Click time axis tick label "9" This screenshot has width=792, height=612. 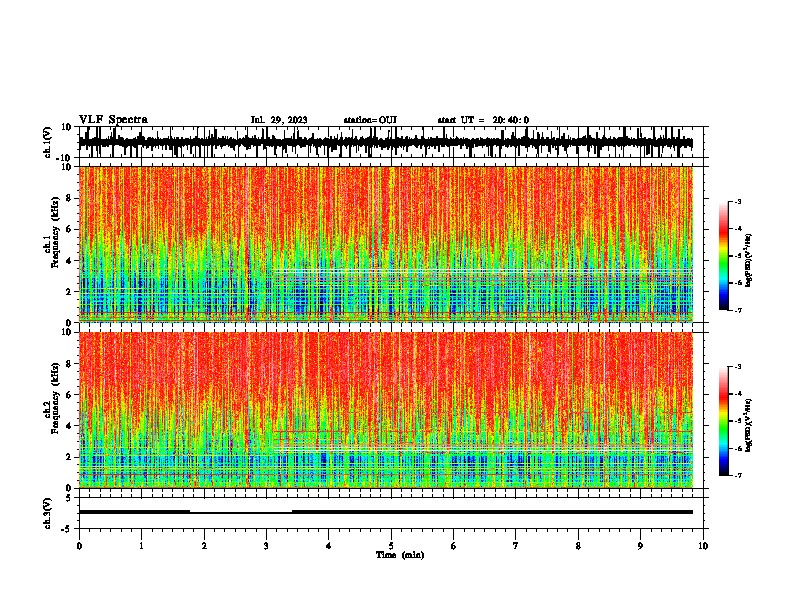[x=640, y=546]
